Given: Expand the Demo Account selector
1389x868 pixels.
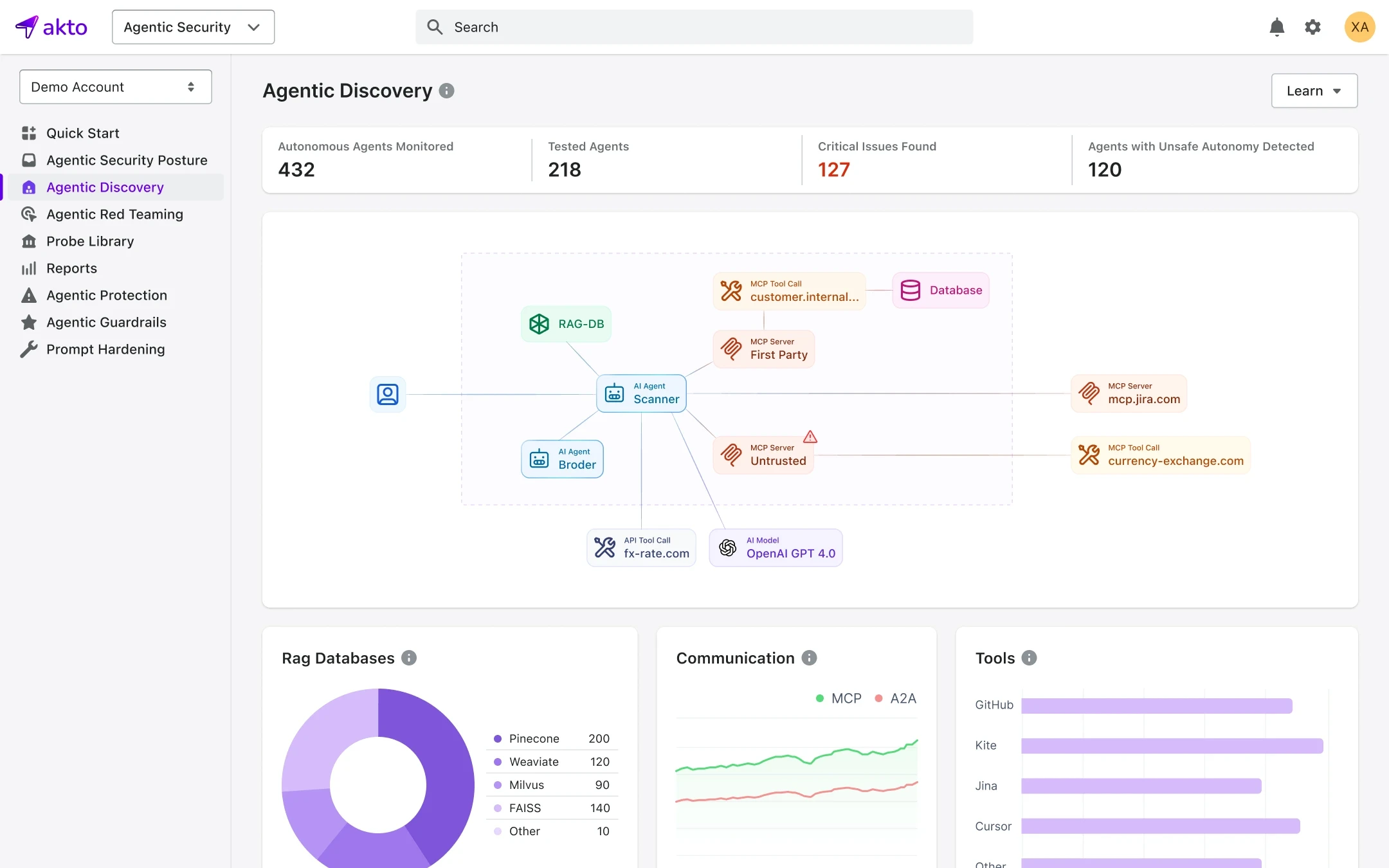Looking at the screenshot, I should (116, 87).
